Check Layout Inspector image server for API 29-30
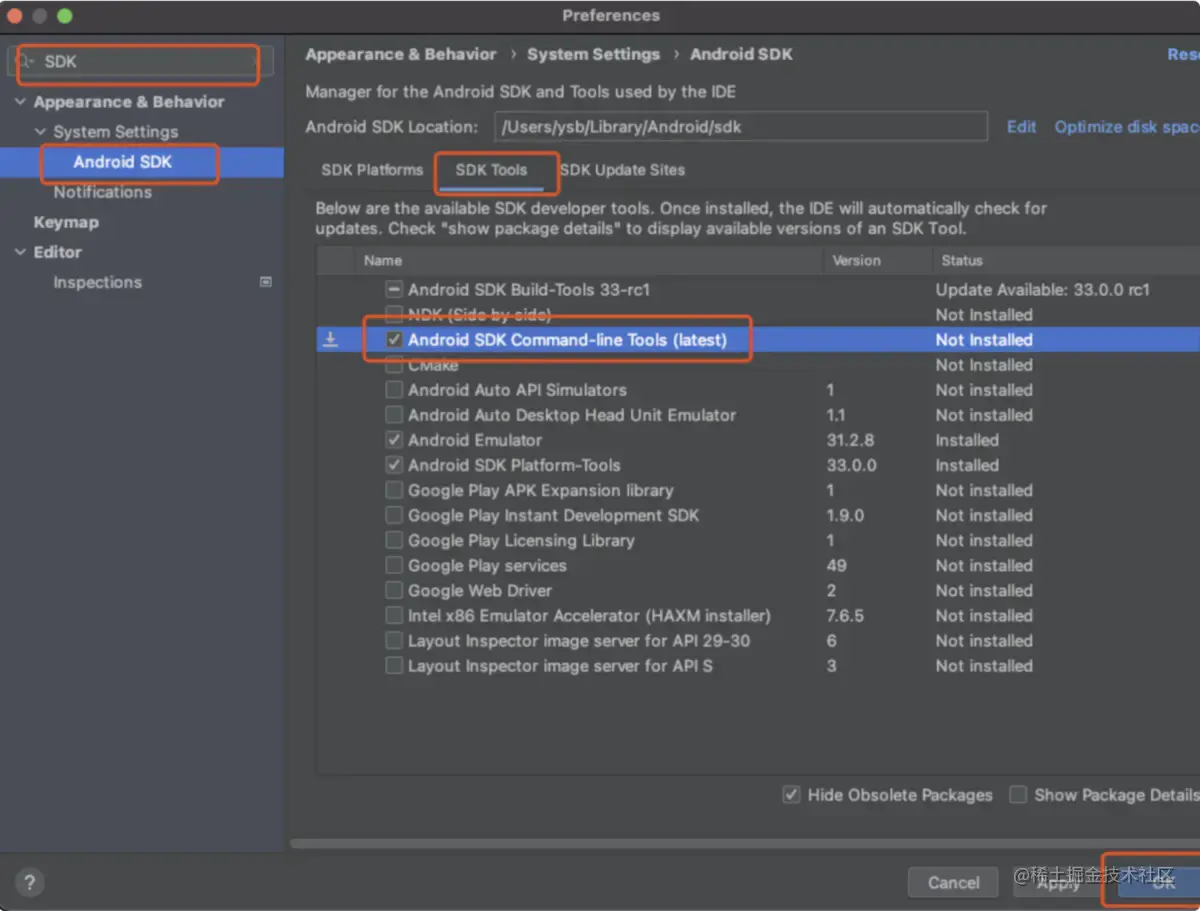 point(394,641)
